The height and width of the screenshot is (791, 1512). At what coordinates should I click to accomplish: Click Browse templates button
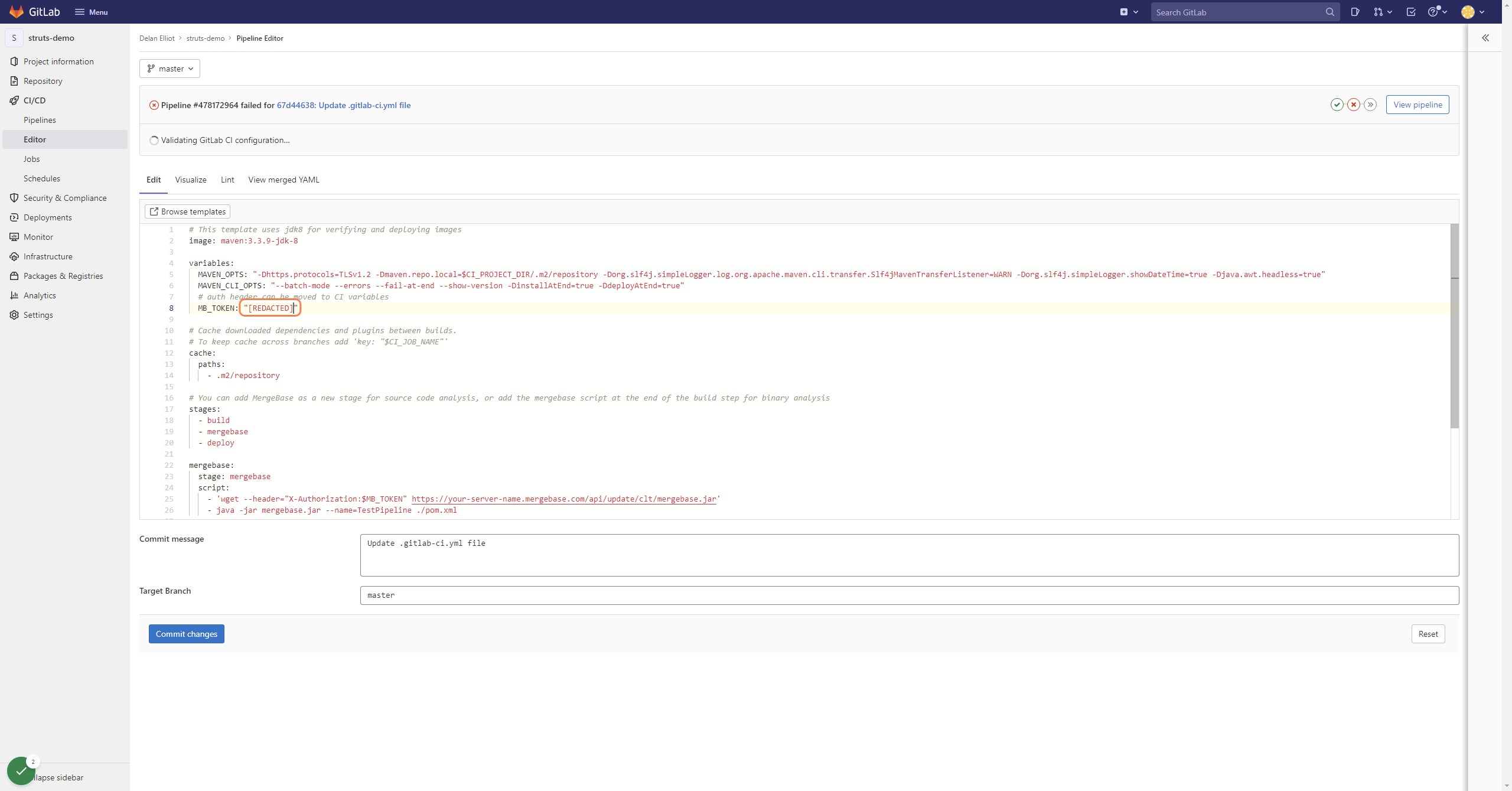(x=187, y=211)
